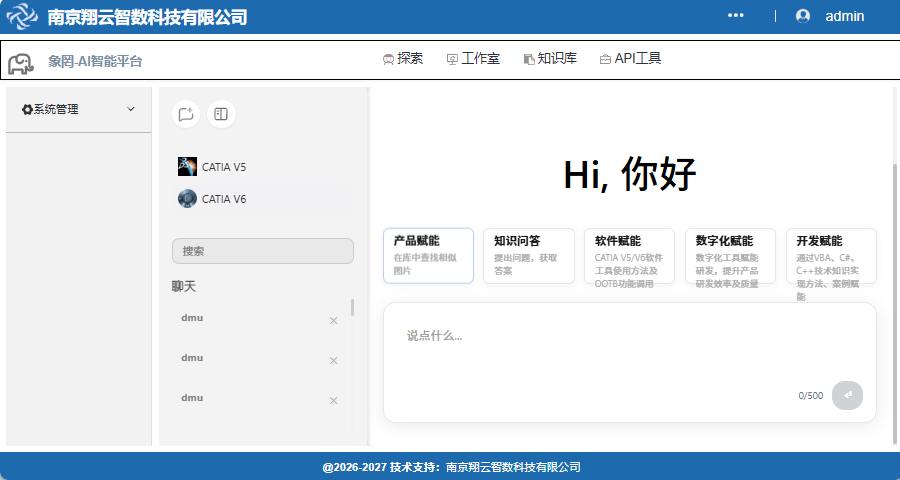Click the 工作室 monitor icon
900x480 pixels.
(x=452, y=59)
